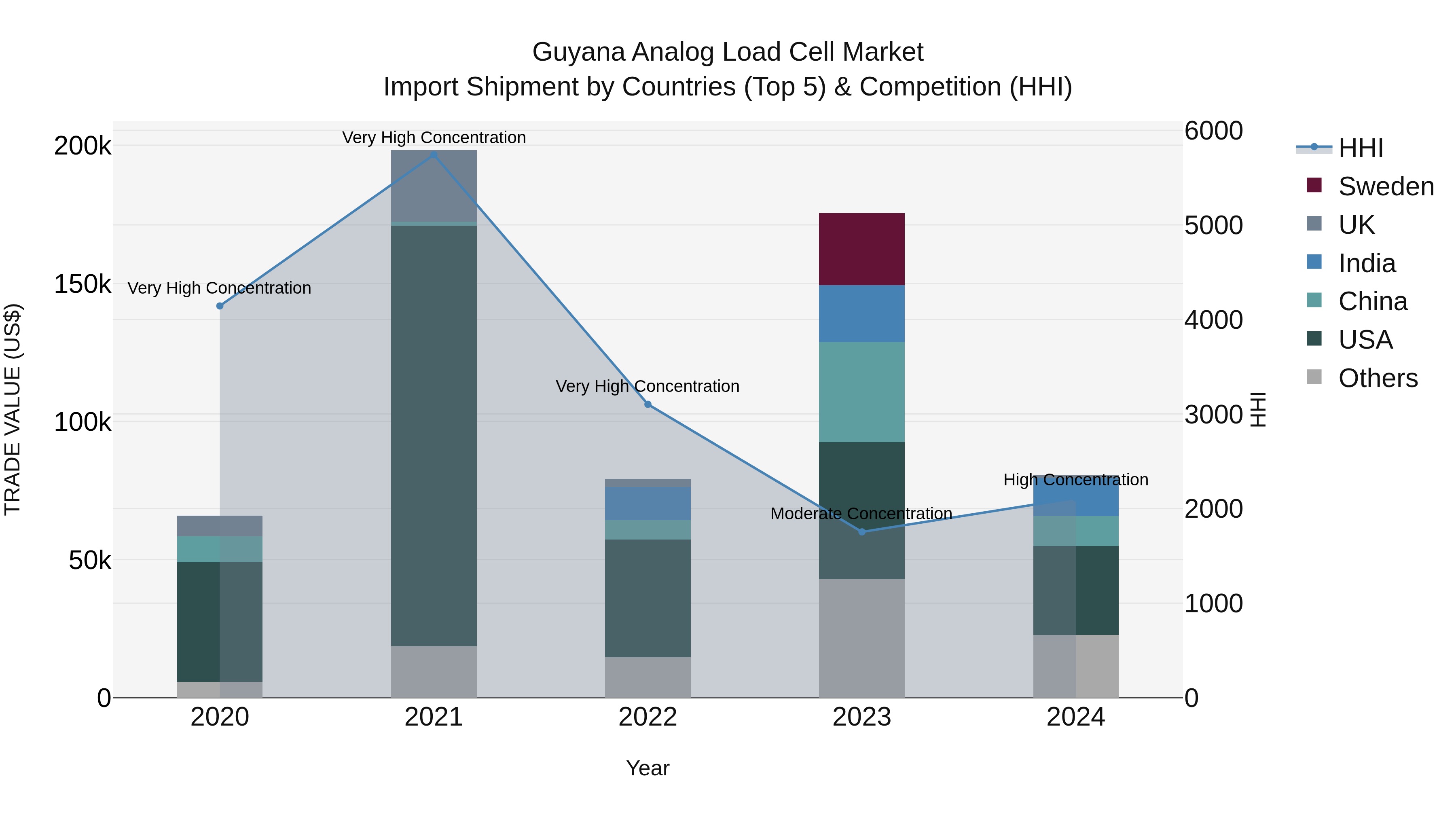Viewport: 1456px width, 819px height.
Task: Toggle UK series via legend label
Action: coord(1357,225)
